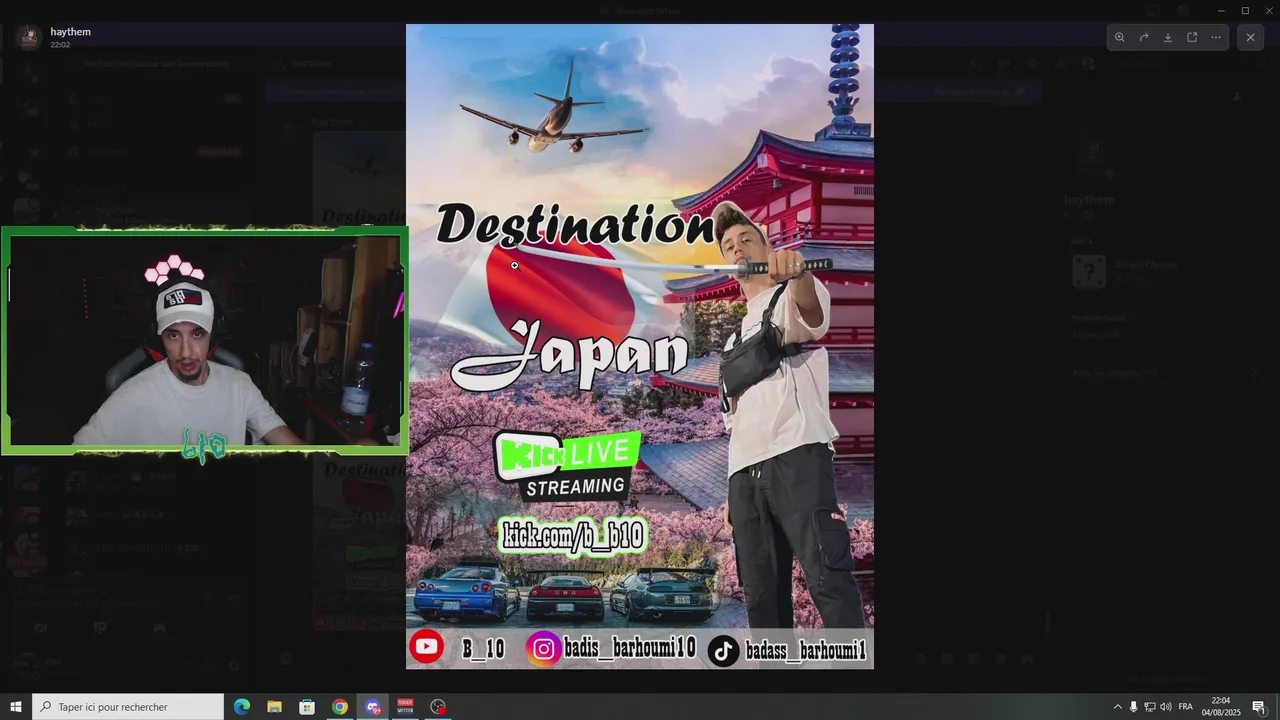Image resolution: width=1280 pixels, height=720 pixels.
Task: Click the Taper ici pour rechercher box
Action: tap(128, 707)
